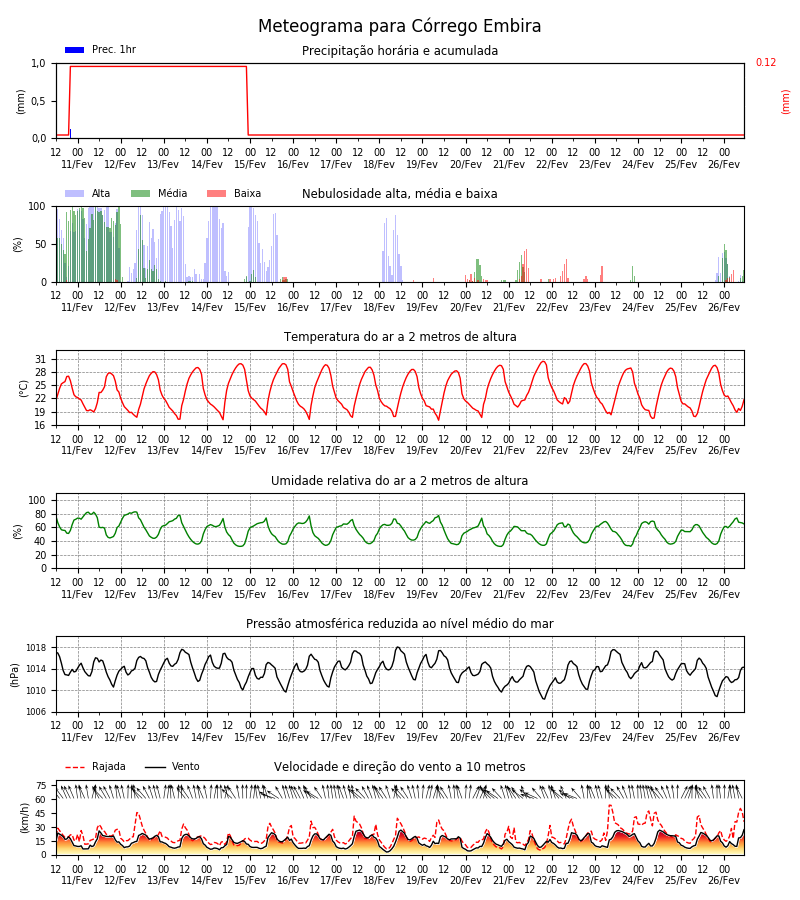This screenshot has height=900, width=800.
Task: Click the red 0.12 accumulated precipitation value
Action: point(766,62)
